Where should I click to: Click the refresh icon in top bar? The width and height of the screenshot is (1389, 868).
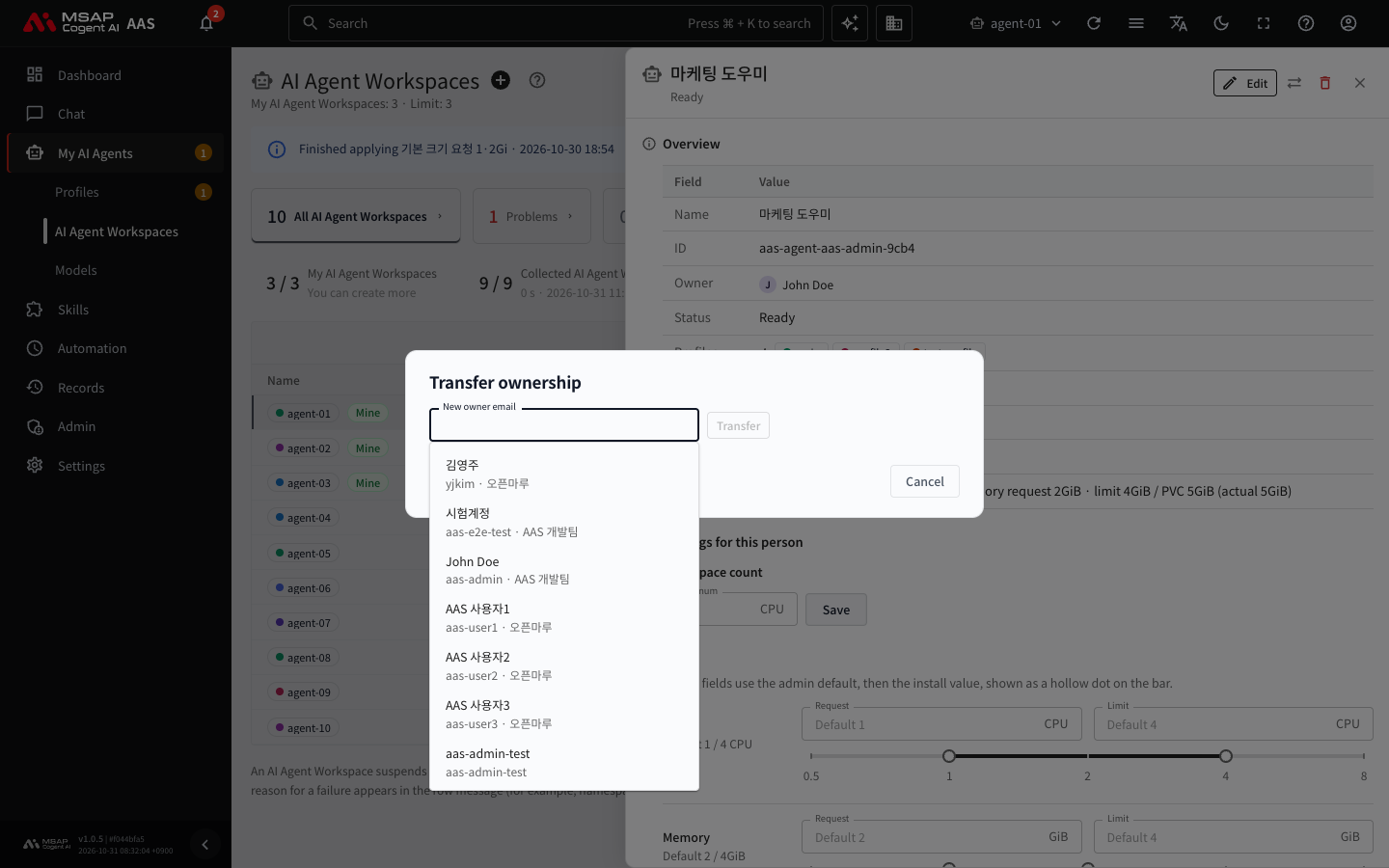tap(1094, 23)
